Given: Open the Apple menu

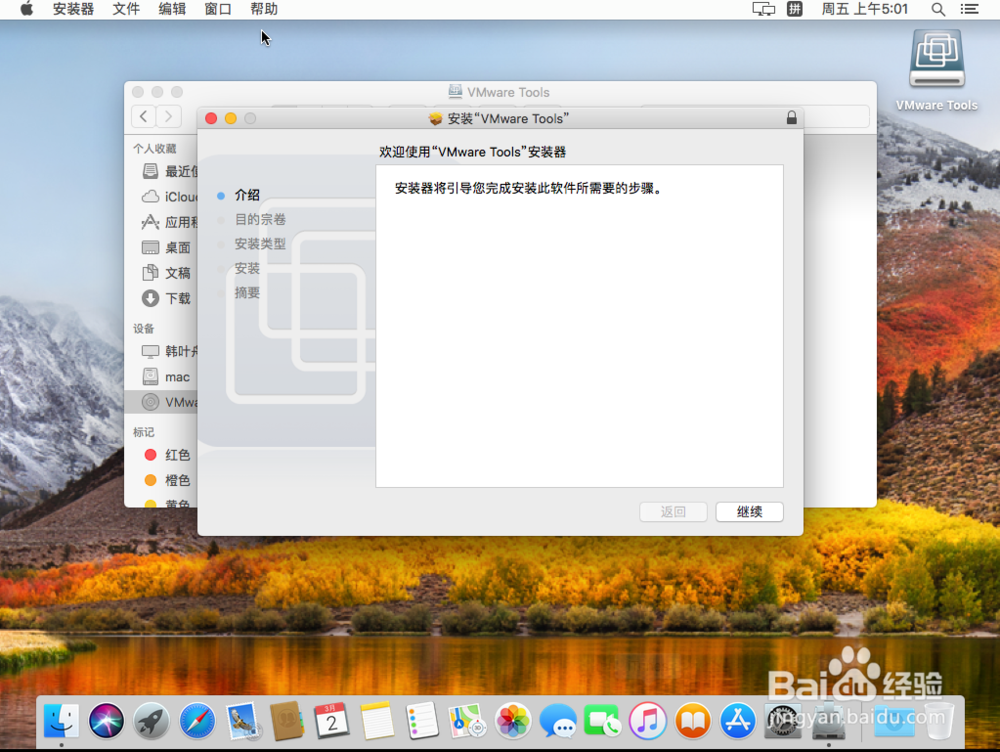Looking at the screenshot, I should (x=26, y=9).
